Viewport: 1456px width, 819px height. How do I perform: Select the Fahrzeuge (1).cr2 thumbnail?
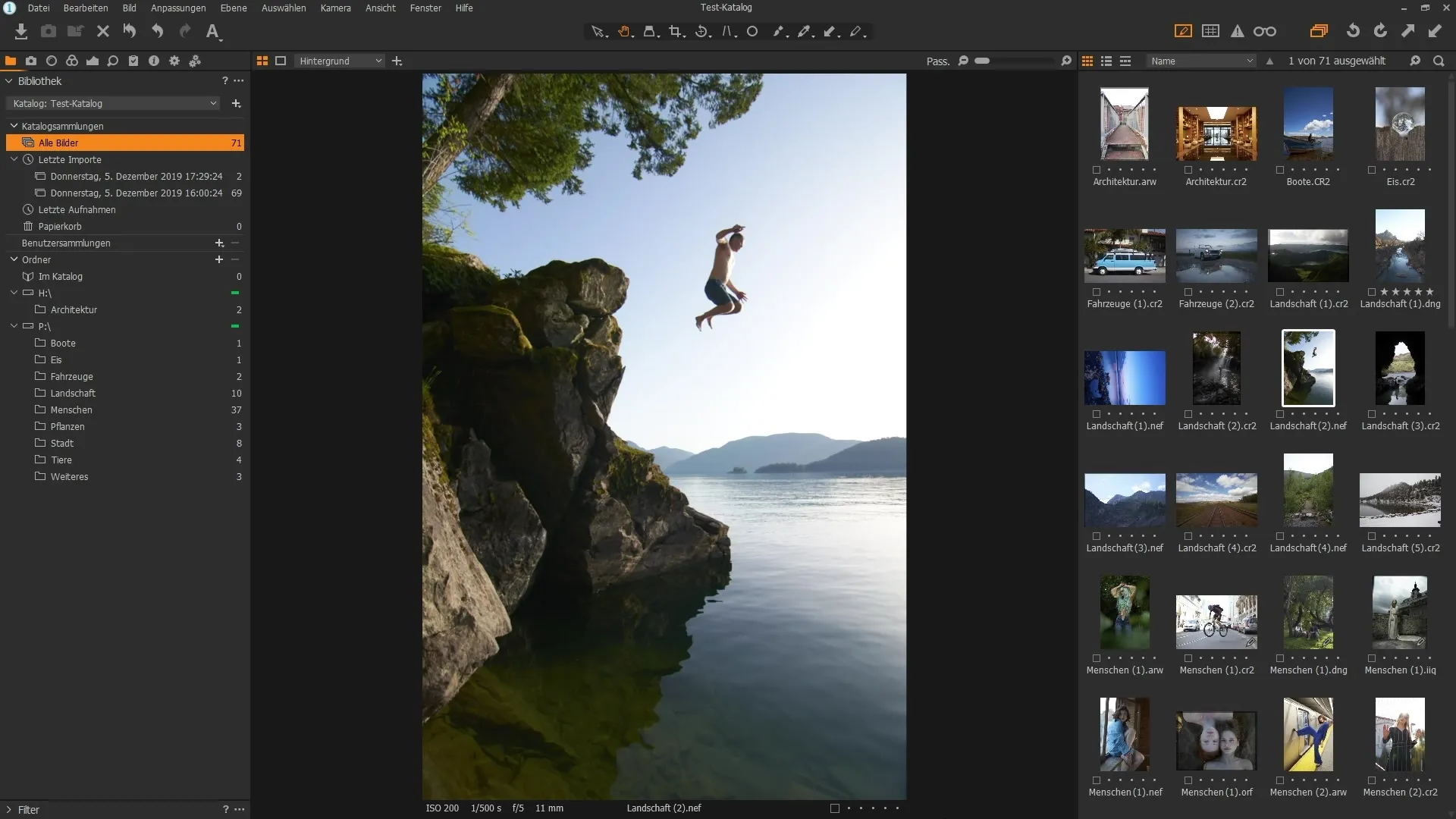(1125, 256)
